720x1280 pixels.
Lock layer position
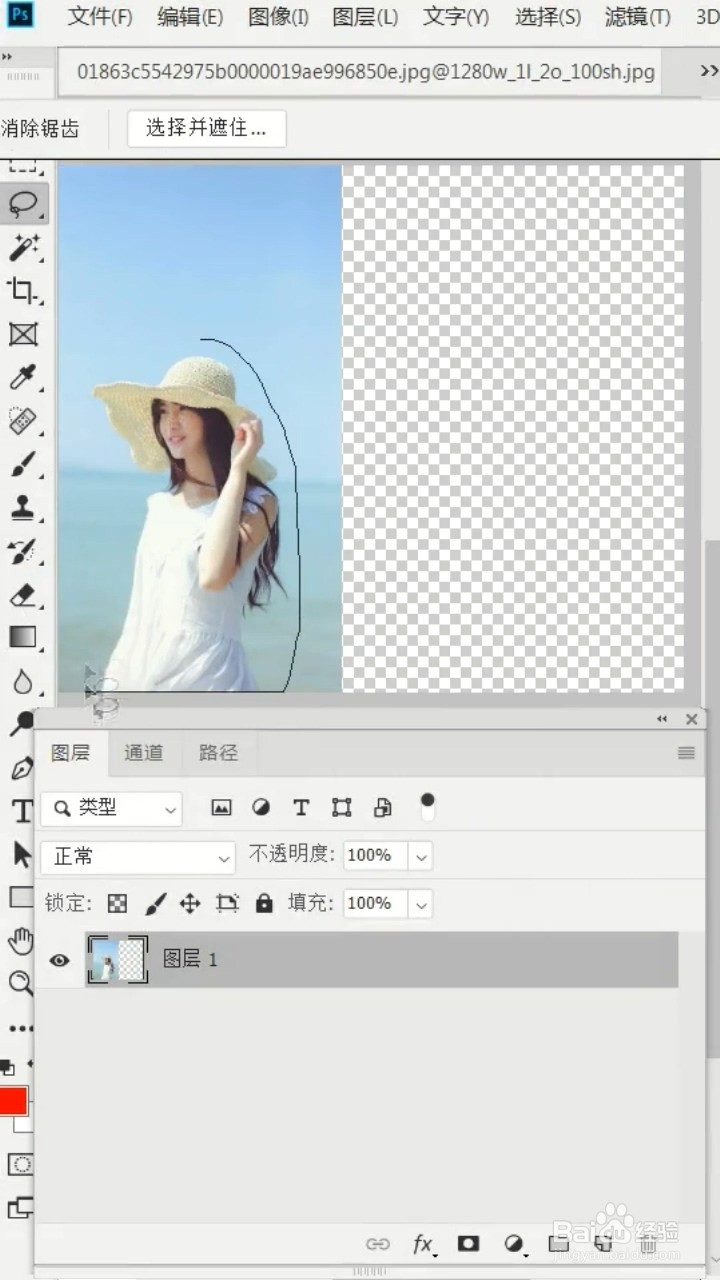(x=190, y=904)
